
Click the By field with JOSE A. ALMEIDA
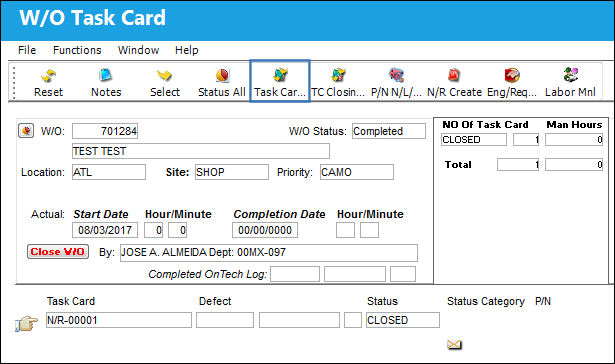click(x=269, y=253)
